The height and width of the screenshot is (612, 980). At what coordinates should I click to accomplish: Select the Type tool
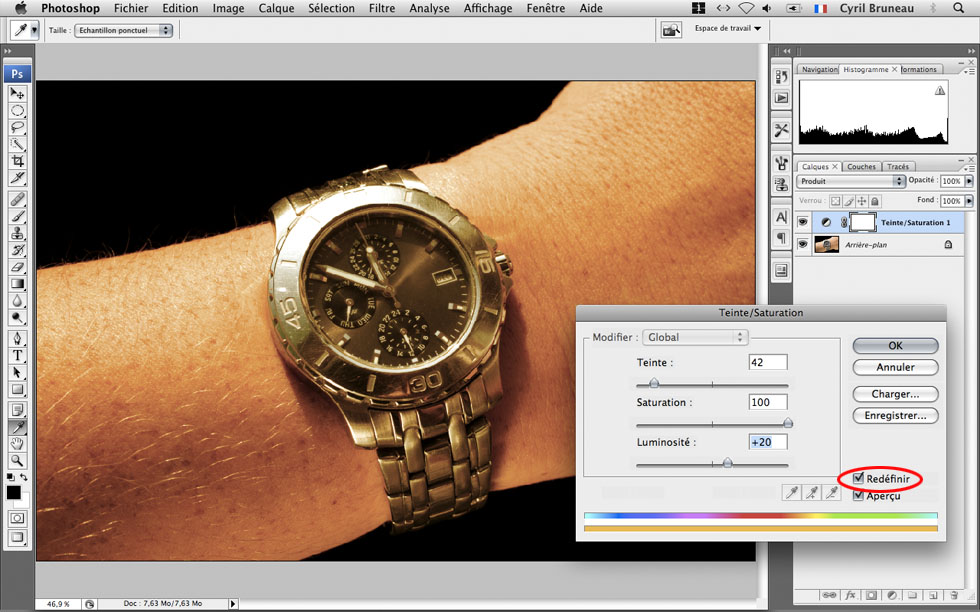click(x=18, y=356)
